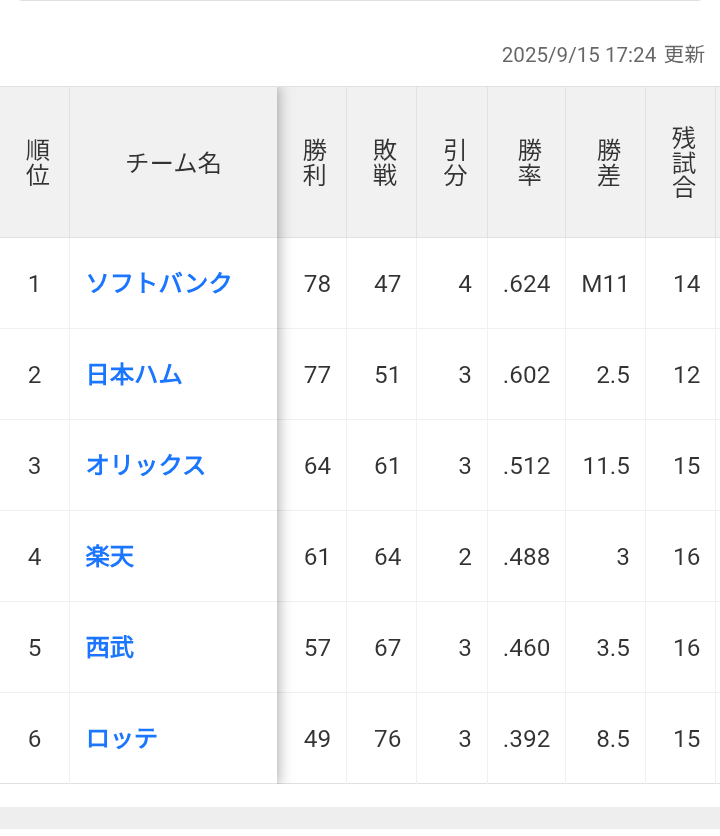
Task: Click the 勝差 column header
Action: click(x=608, y=163)
